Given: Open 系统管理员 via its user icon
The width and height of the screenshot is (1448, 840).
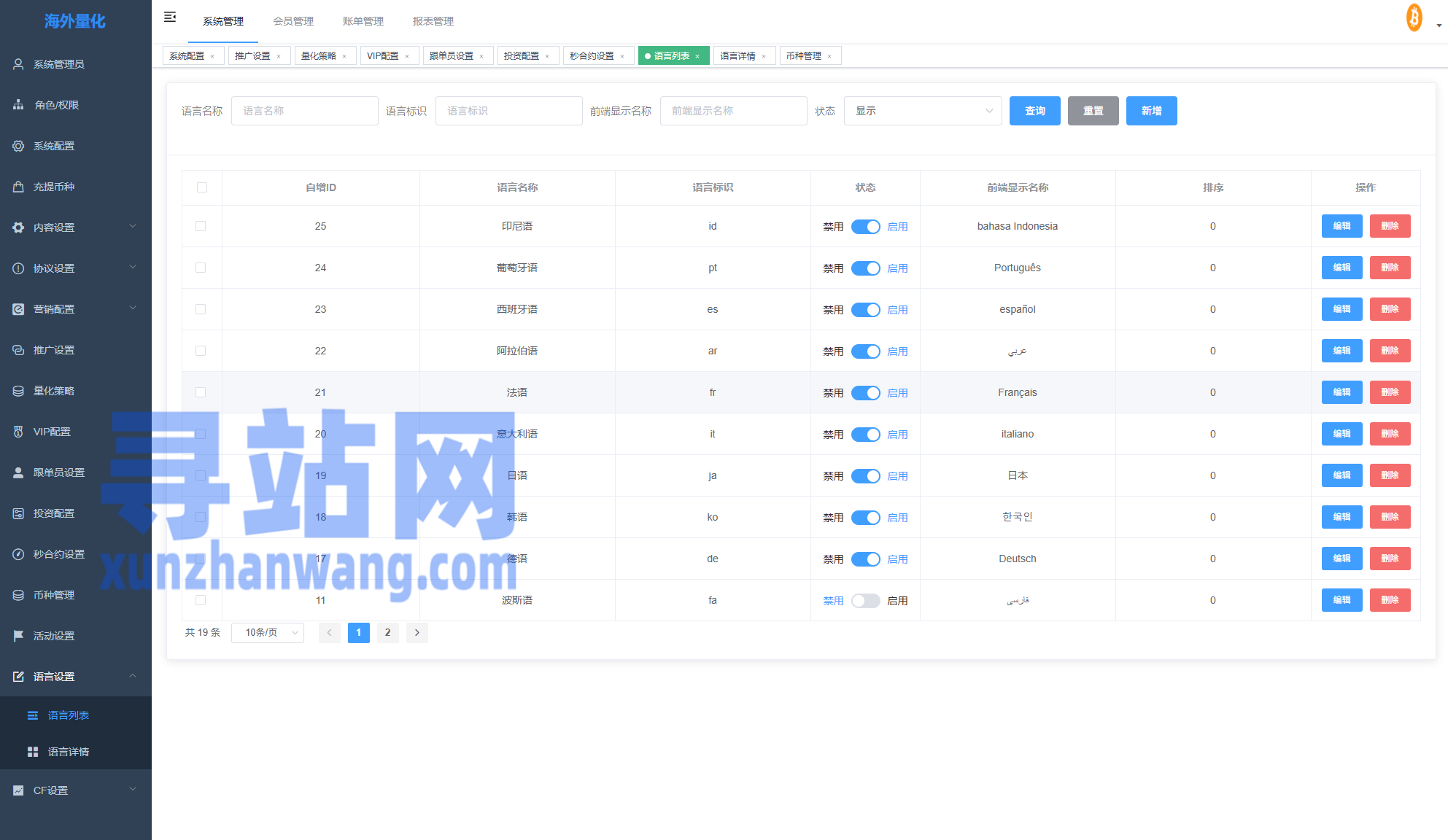Looking at the screenshot, I should click(x=18, y=64).
